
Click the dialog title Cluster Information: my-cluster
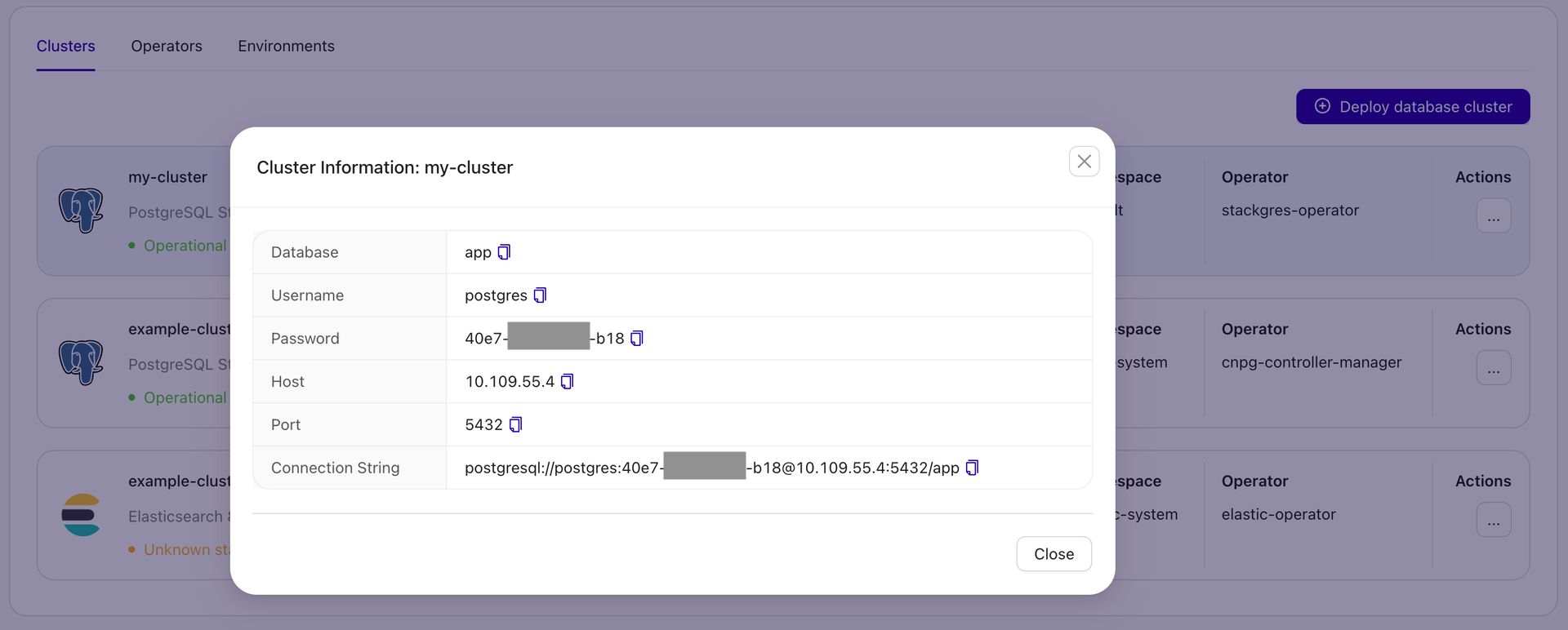coord(385,167)
